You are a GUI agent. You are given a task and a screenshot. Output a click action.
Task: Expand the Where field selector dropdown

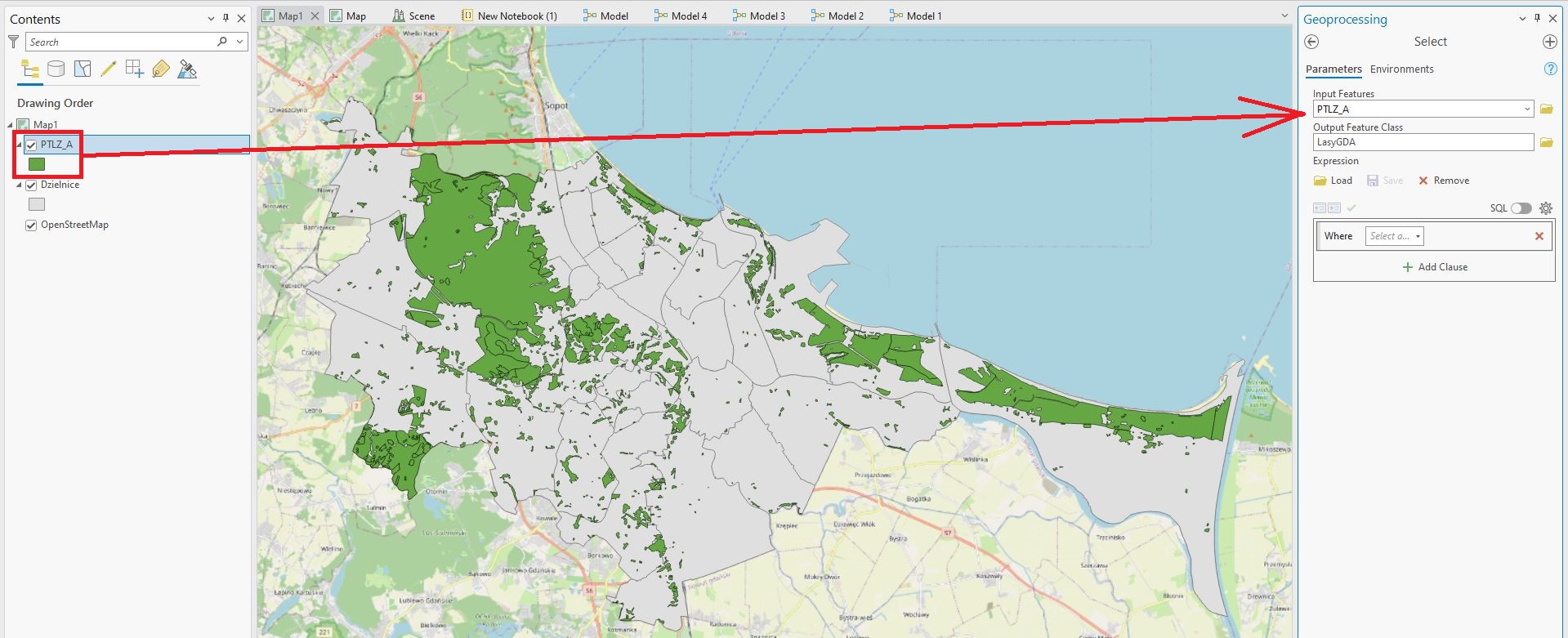[x=1394, y=236]
